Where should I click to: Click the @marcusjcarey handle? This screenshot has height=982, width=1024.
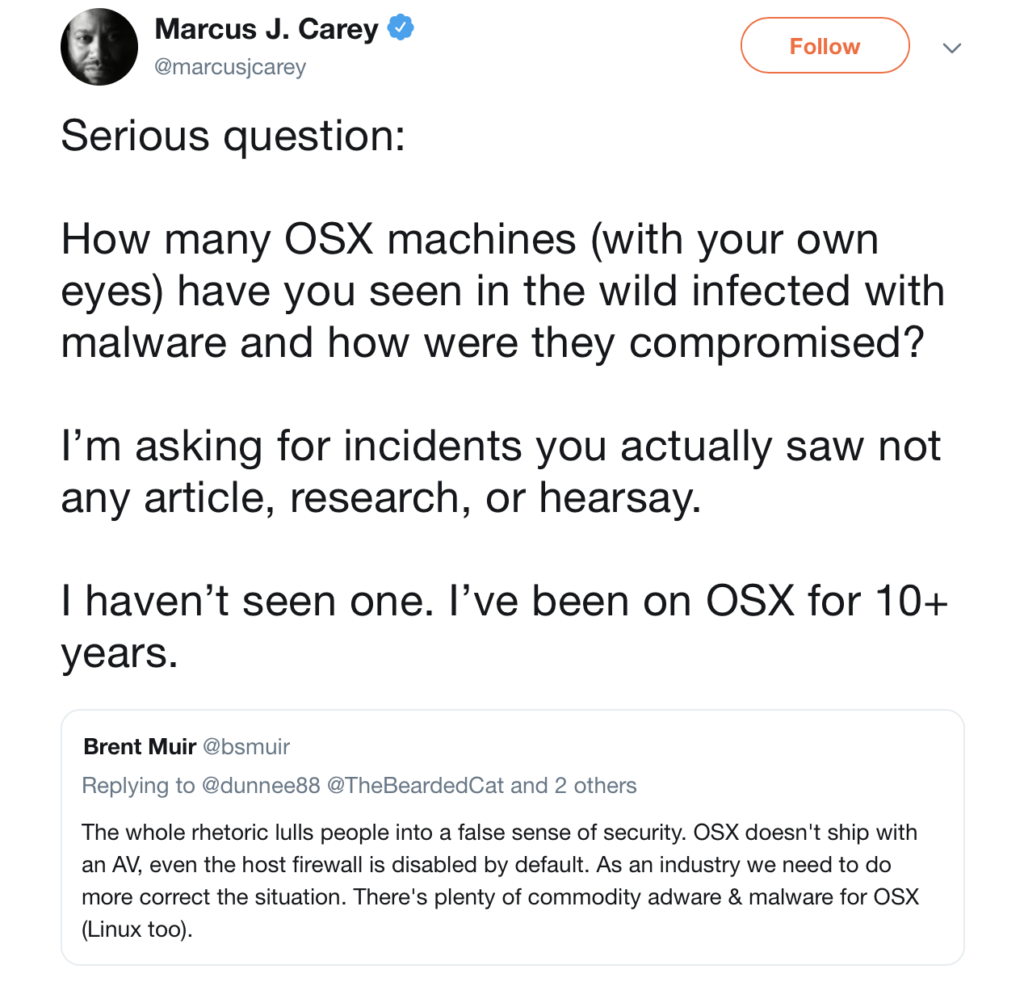click(230, 67)
